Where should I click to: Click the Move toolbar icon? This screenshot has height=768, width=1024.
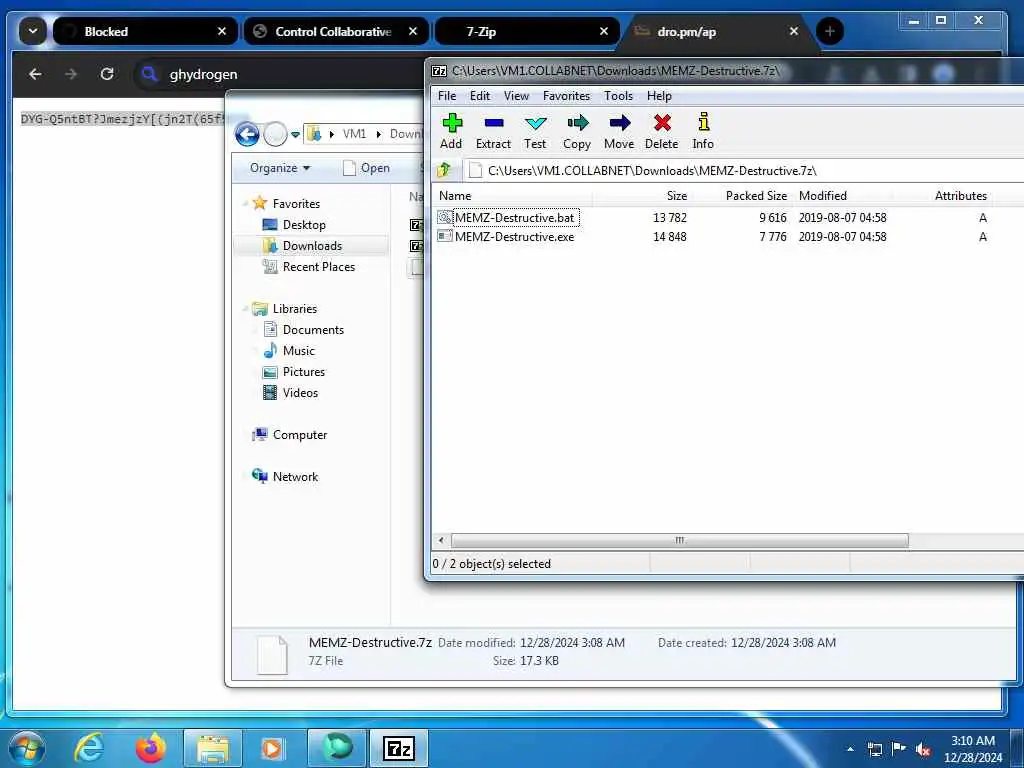click(x=618, y=131)
